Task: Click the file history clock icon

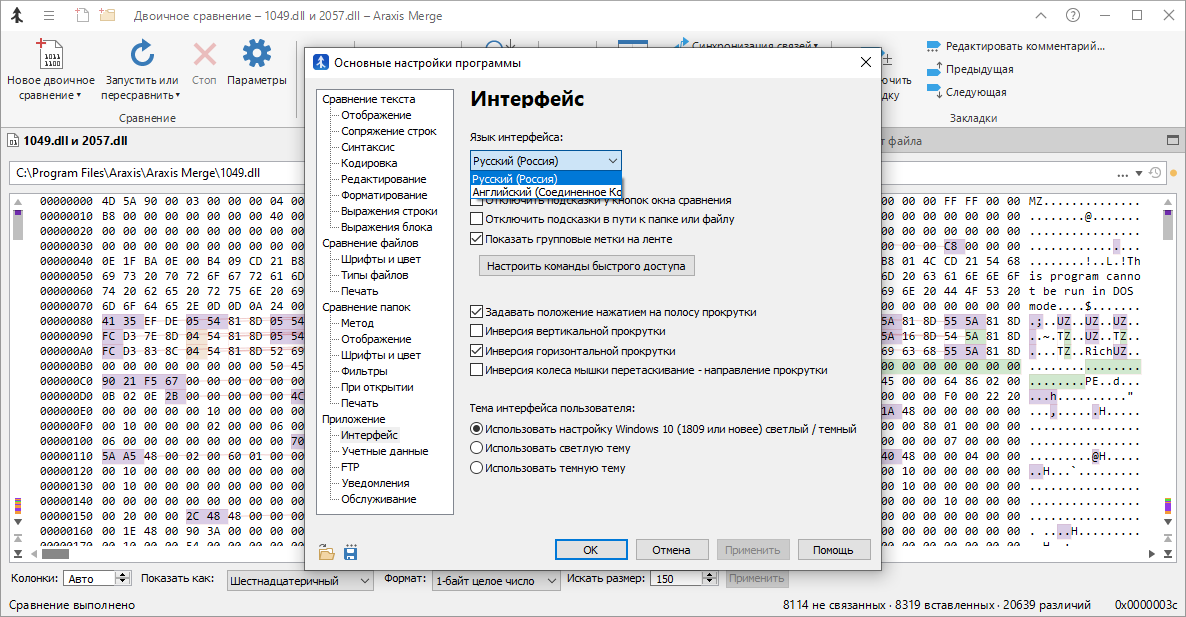Action: (x=1155, y=173)
